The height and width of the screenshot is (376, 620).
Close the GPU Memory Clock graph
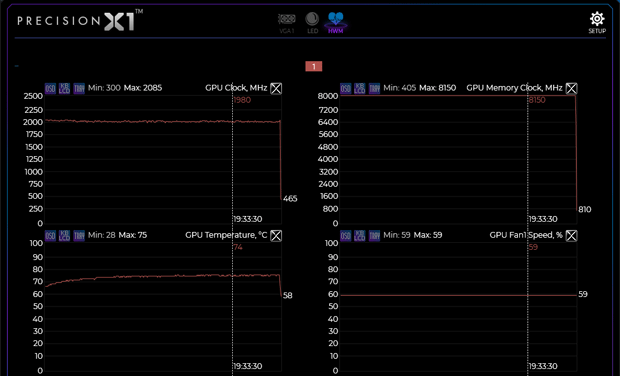pyautogui.click(x=571, y=88)
